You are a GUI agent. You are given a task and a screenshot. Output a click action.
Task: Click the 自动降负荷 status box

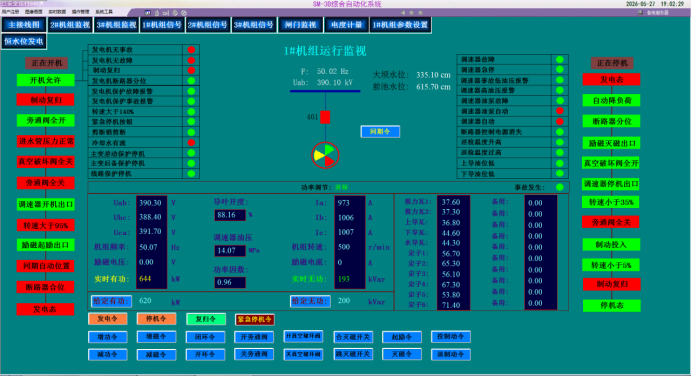pyautogui.click(x=611, y=101)
